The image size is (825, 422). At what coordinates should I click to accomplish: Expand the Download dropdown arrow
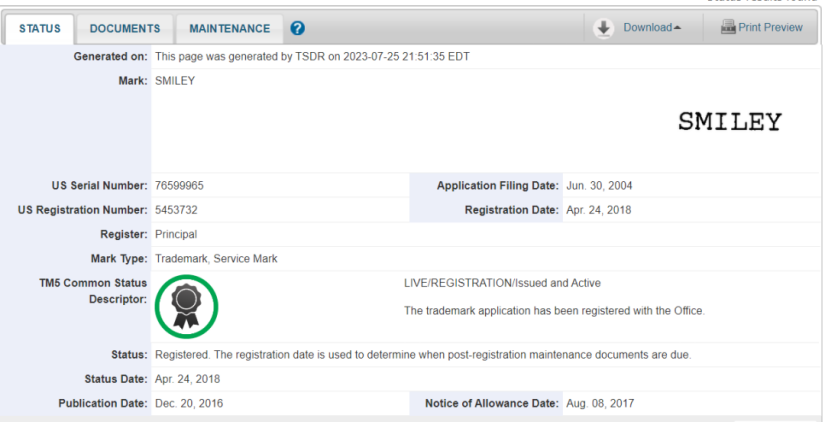676,28
